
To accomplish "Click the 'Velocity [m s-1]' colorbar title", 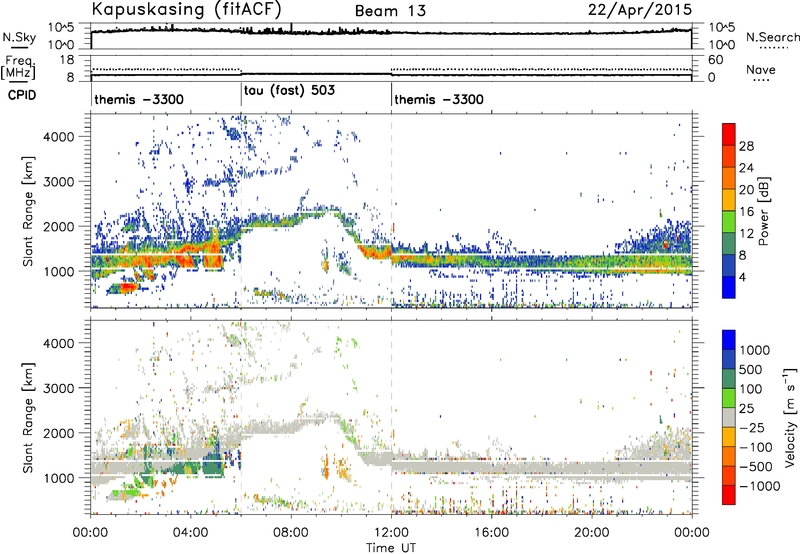I will tap(790, 418).
